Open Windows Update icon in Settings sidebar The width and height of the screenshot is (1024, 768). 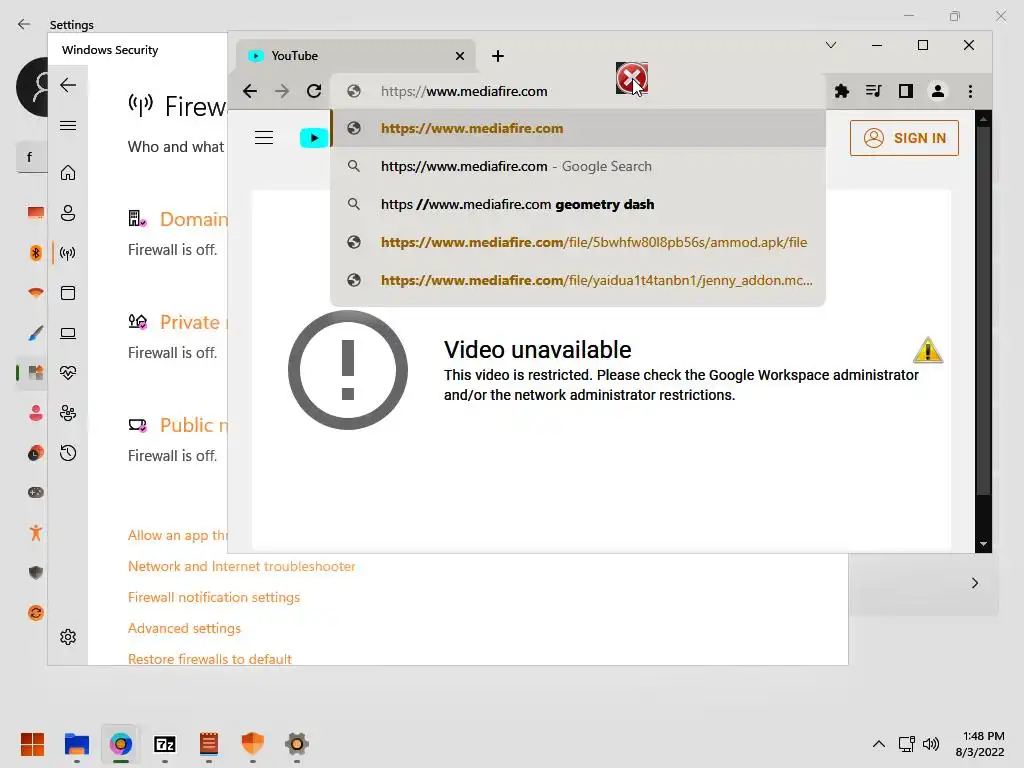click(x=36, y=613)
